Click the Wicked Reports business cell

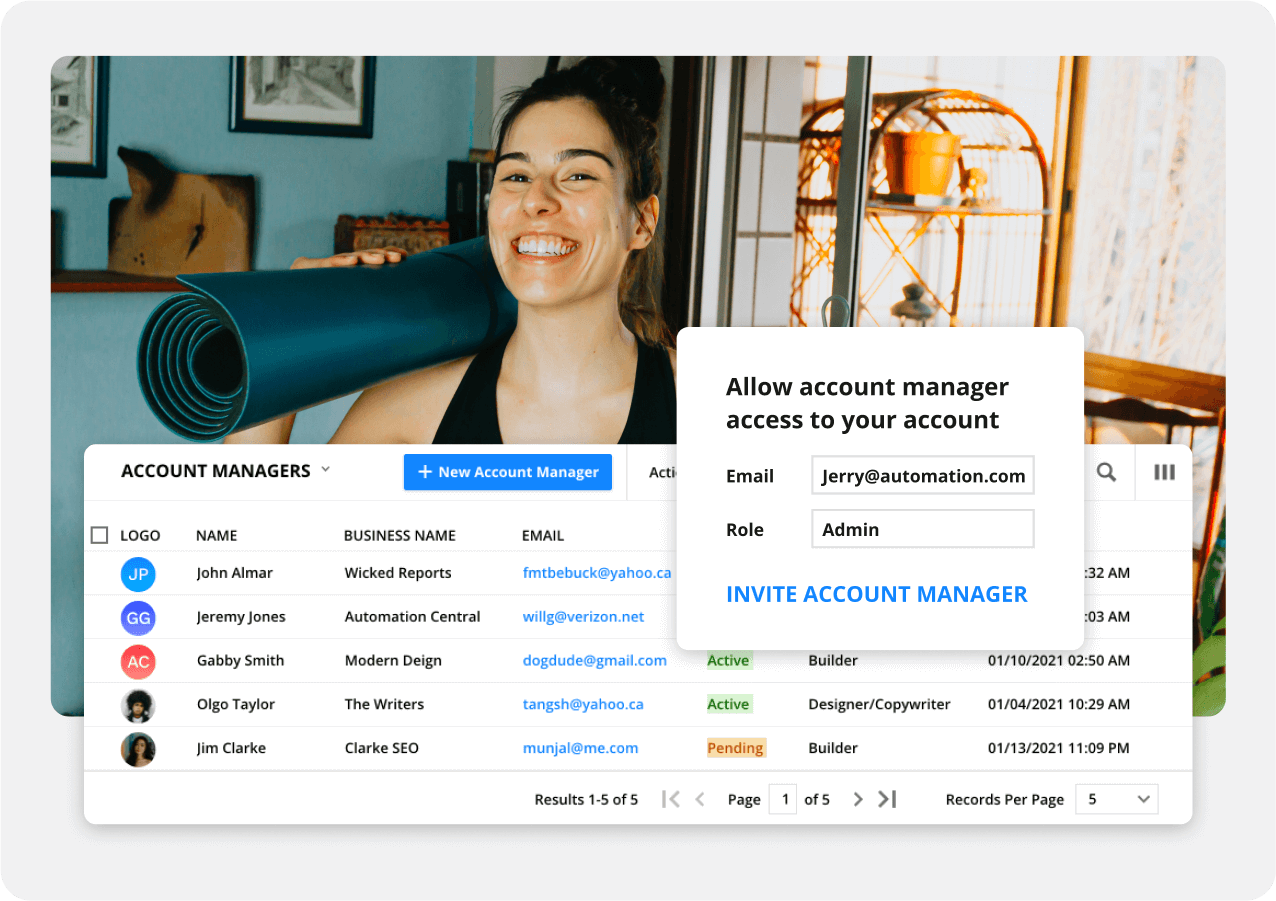click(x=398, y=573)
